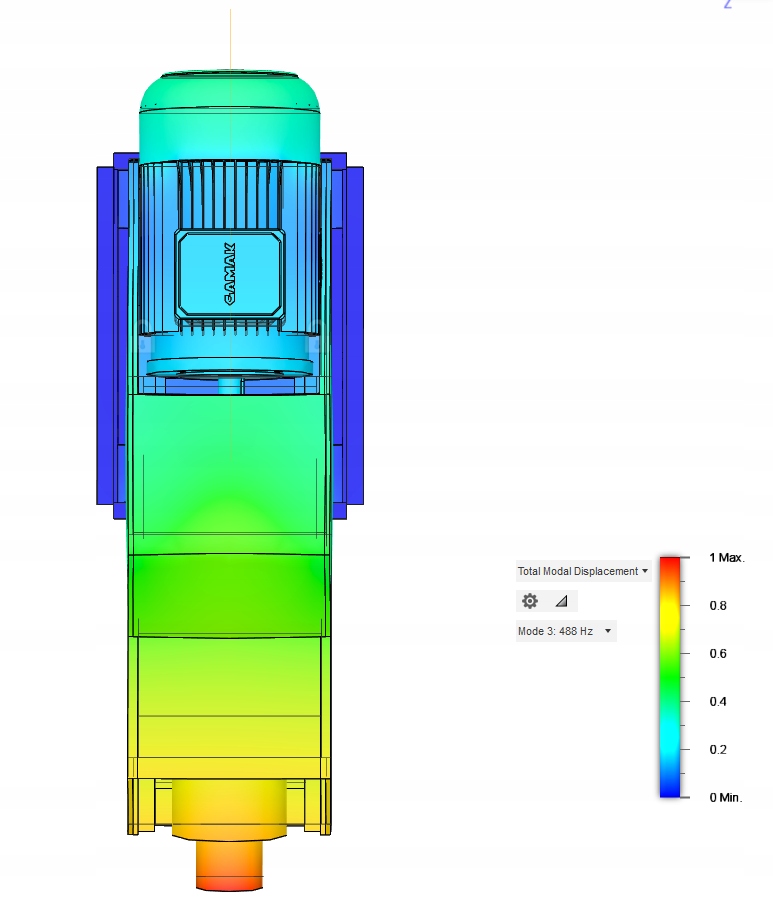This screenshot has width=773, height=899.
Task: Click the legend min/max triangle icon
Action: [x=561, y=601]
